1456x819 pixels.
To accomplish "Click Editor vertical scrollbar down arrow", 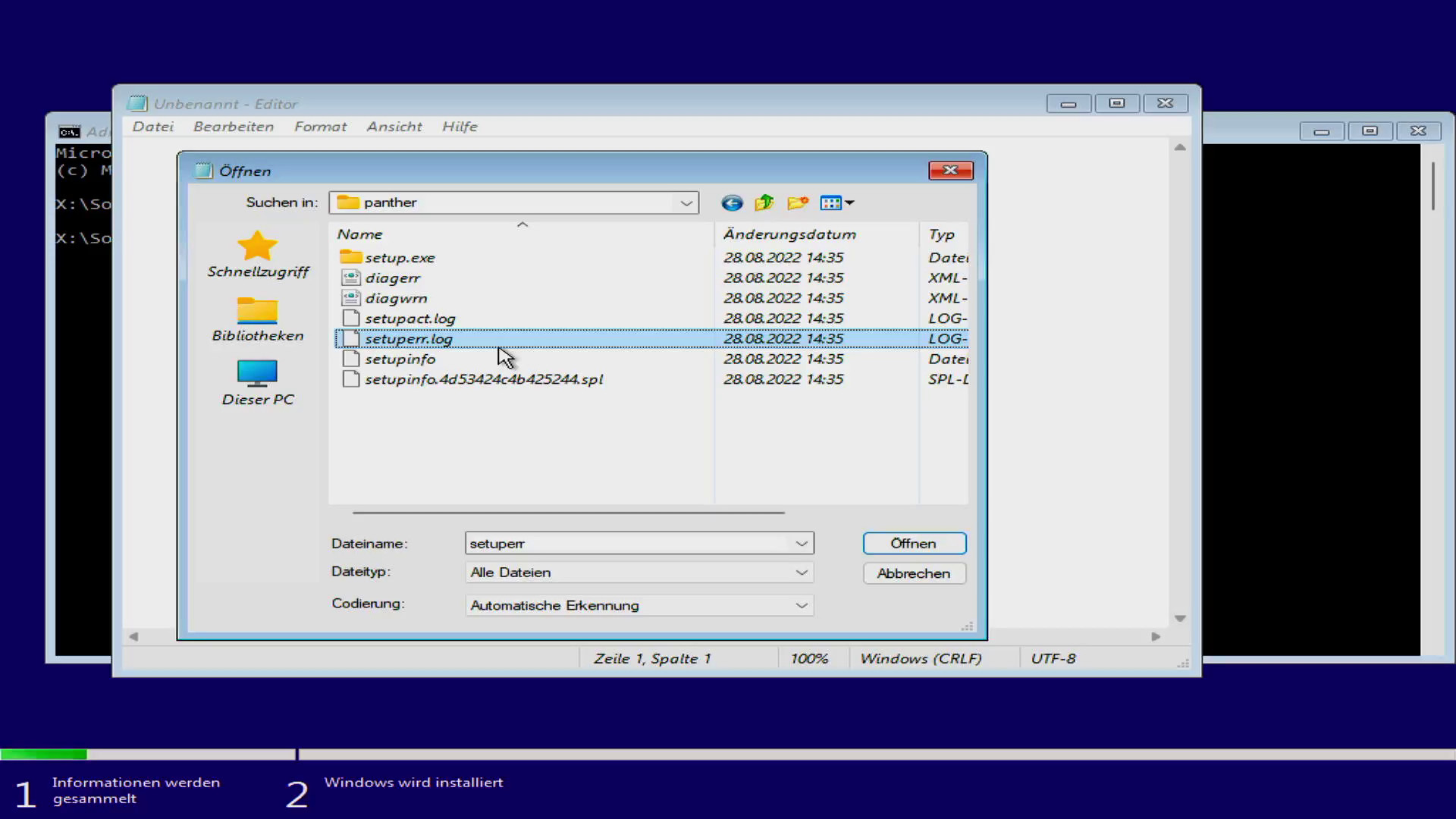I will [x=1180, y=619].
